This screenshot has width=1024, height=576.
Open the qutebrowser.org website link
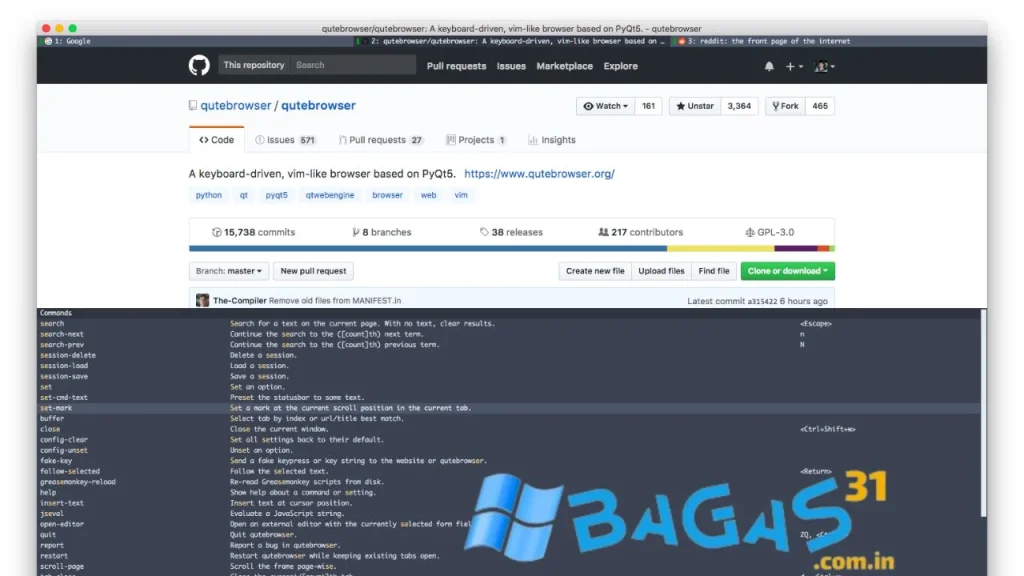539,174
